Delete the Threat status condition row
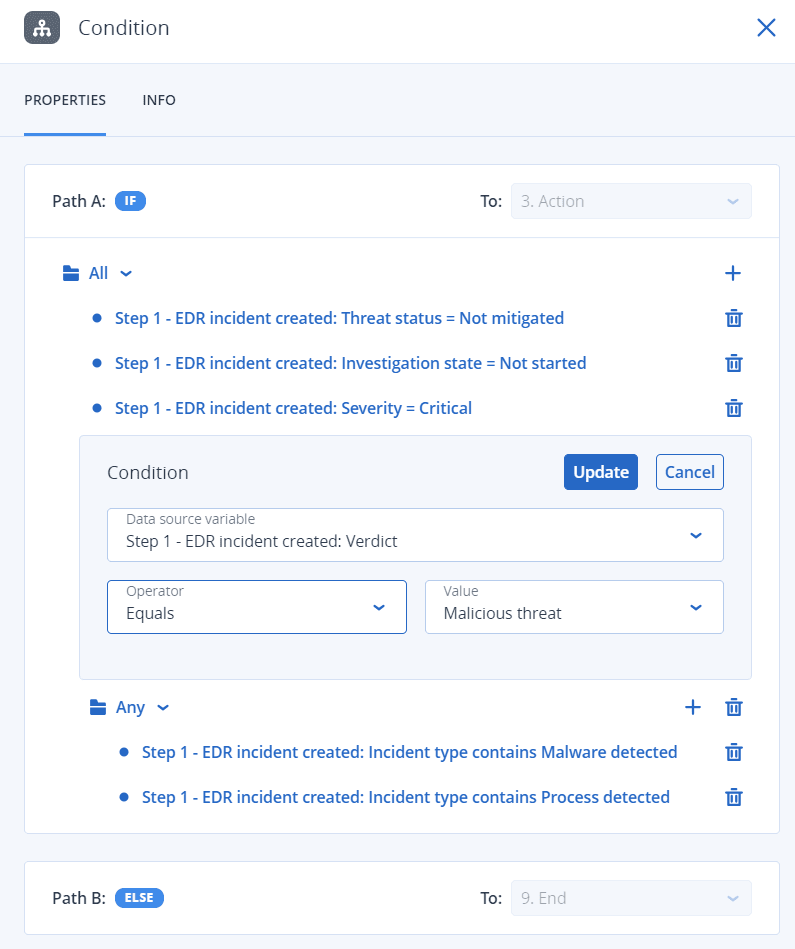This screenshot has width=795, height=949. click(733, 318)
